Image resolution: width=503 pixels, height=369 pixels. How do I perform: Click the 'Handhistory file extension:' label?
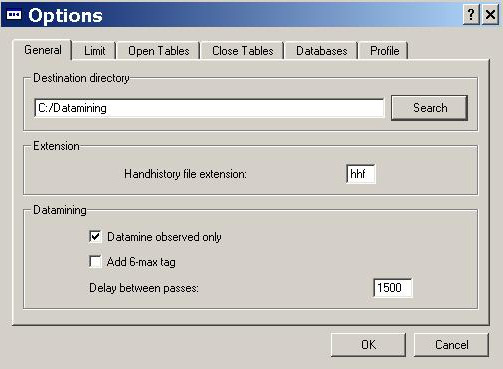click(185, 174)
